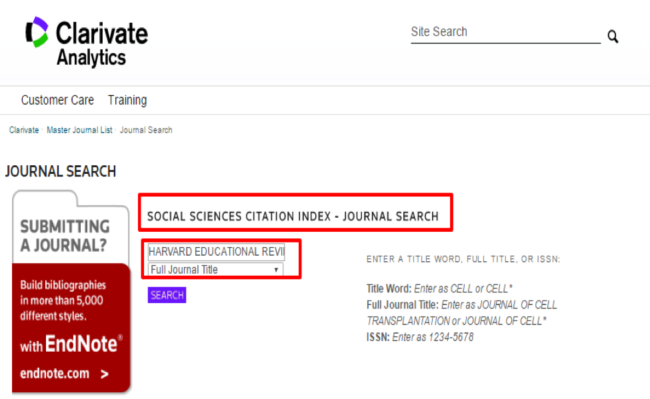Click the 'ISSN: Enter as 1234-5678' hint
The height and width of the screenshot is (399, 650).
tap(420, 337)
